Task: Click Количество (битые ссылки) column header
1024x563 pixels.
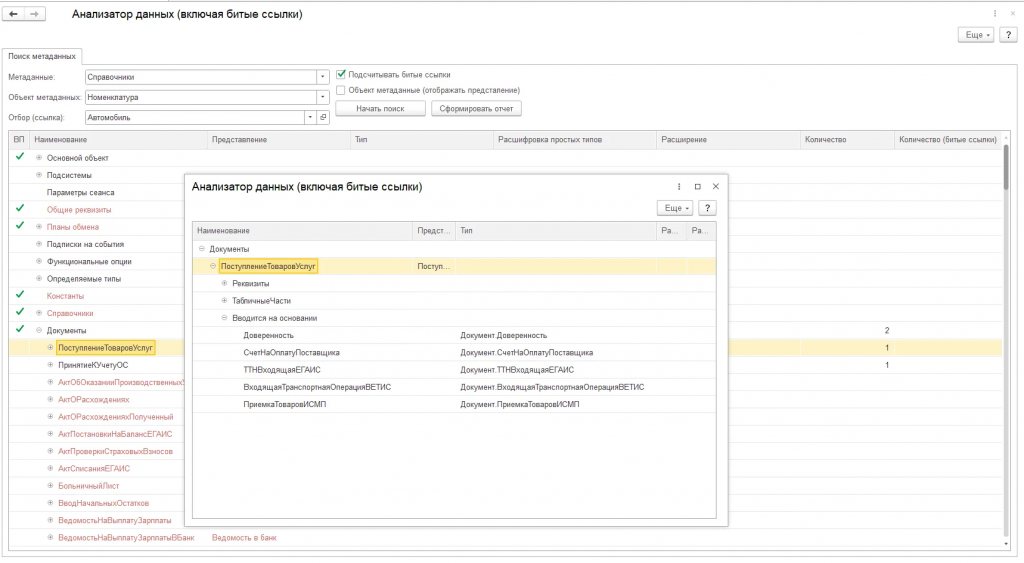Action: 948,140
